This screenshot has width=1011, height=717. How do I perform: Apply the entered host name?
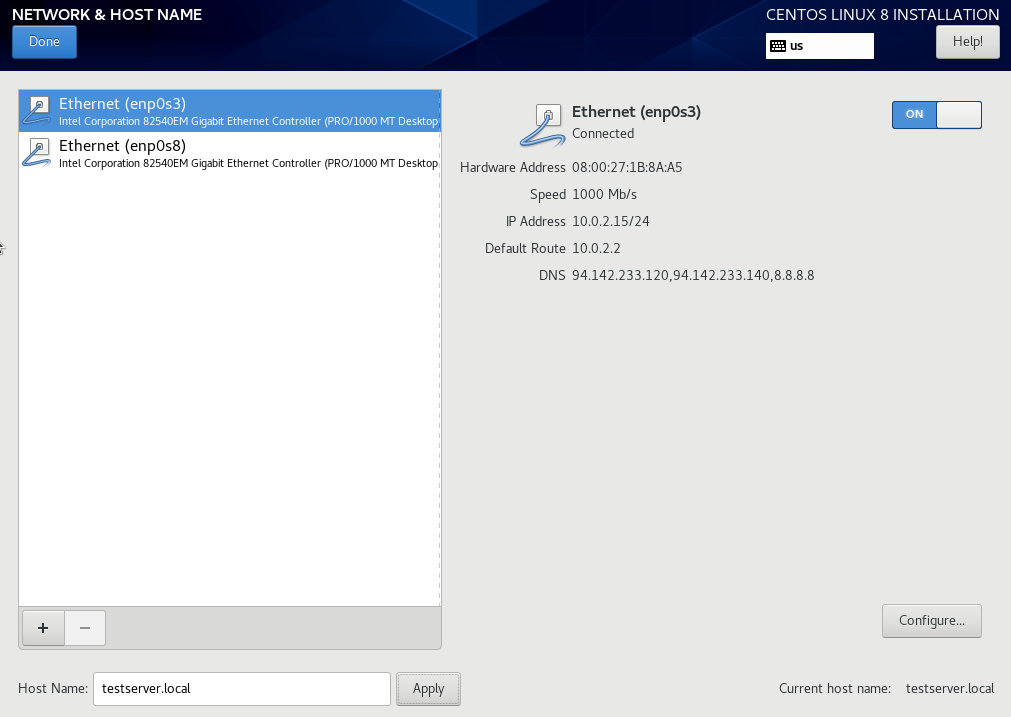point(428,689)
